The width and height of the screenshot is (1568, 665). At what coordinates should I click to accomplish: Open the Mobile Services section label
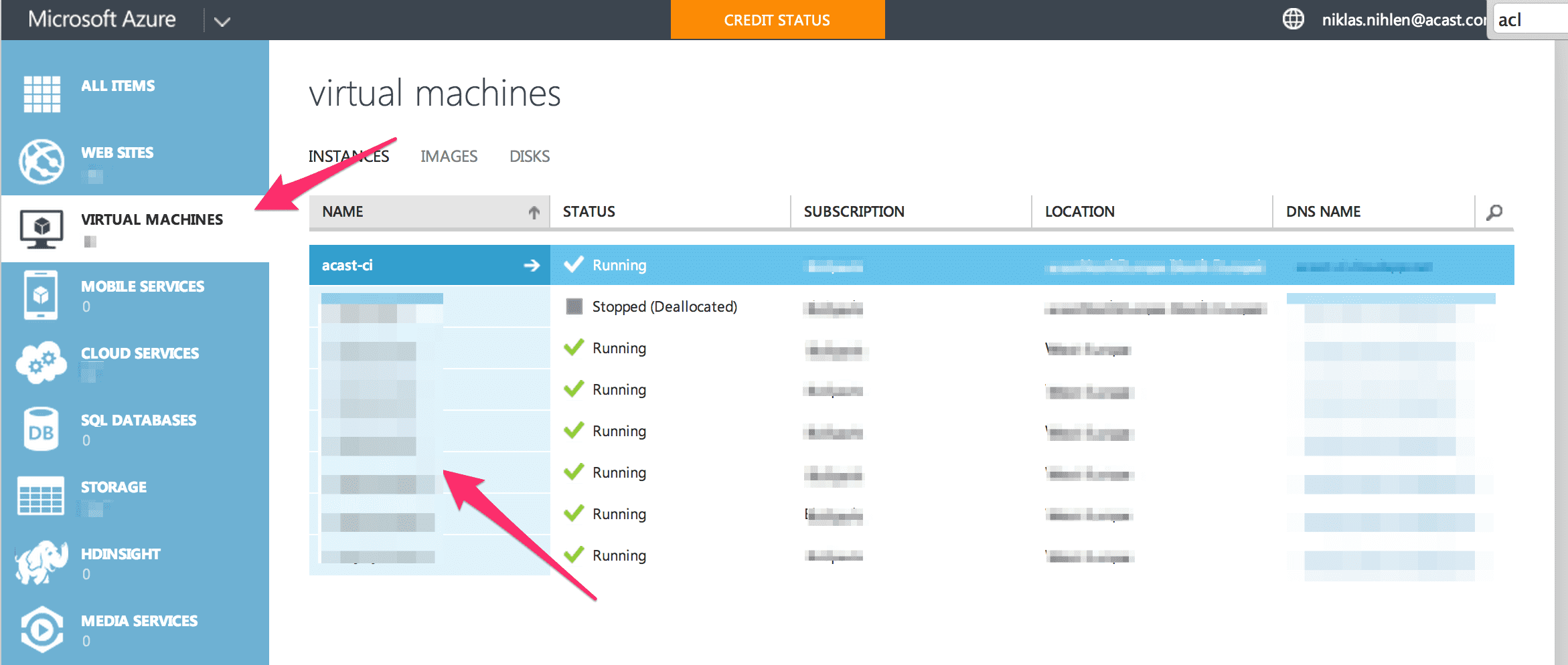click(143, 286)
